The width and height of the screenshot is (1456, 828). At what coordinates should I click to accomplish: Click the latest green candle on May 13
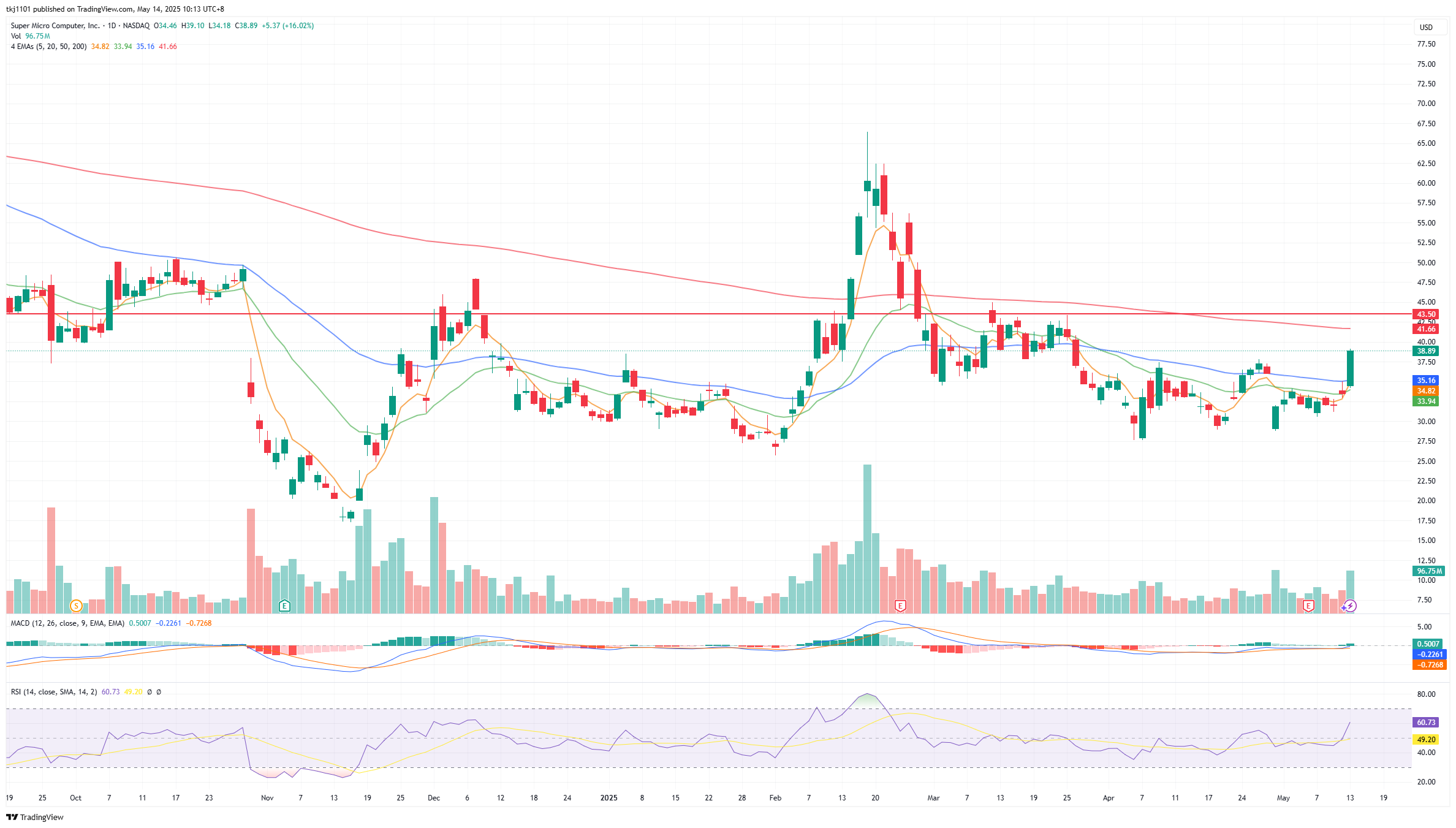coord(1350,368)
